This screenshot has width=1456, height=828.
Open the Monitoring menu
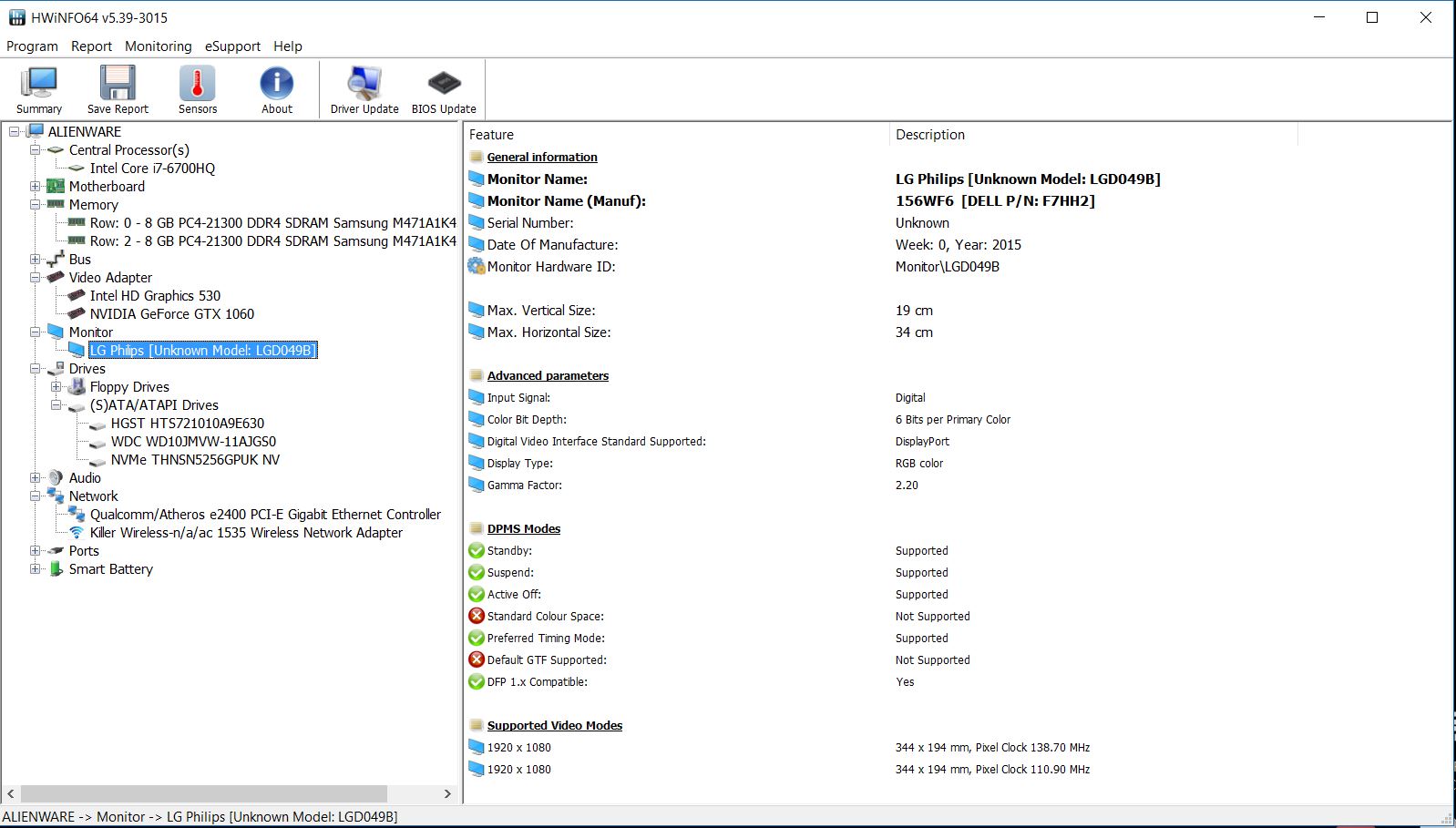tap(159, 46)
